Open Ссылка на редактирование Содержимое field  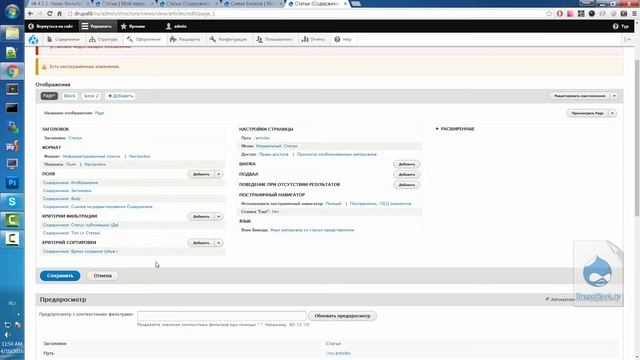coord(98,207)
